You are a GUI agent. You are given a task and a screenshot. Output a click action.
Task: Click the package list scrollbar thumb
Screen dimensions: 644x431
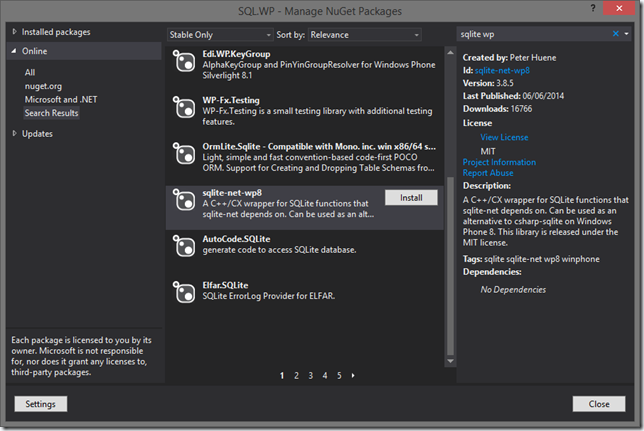[x=450, y=266]
